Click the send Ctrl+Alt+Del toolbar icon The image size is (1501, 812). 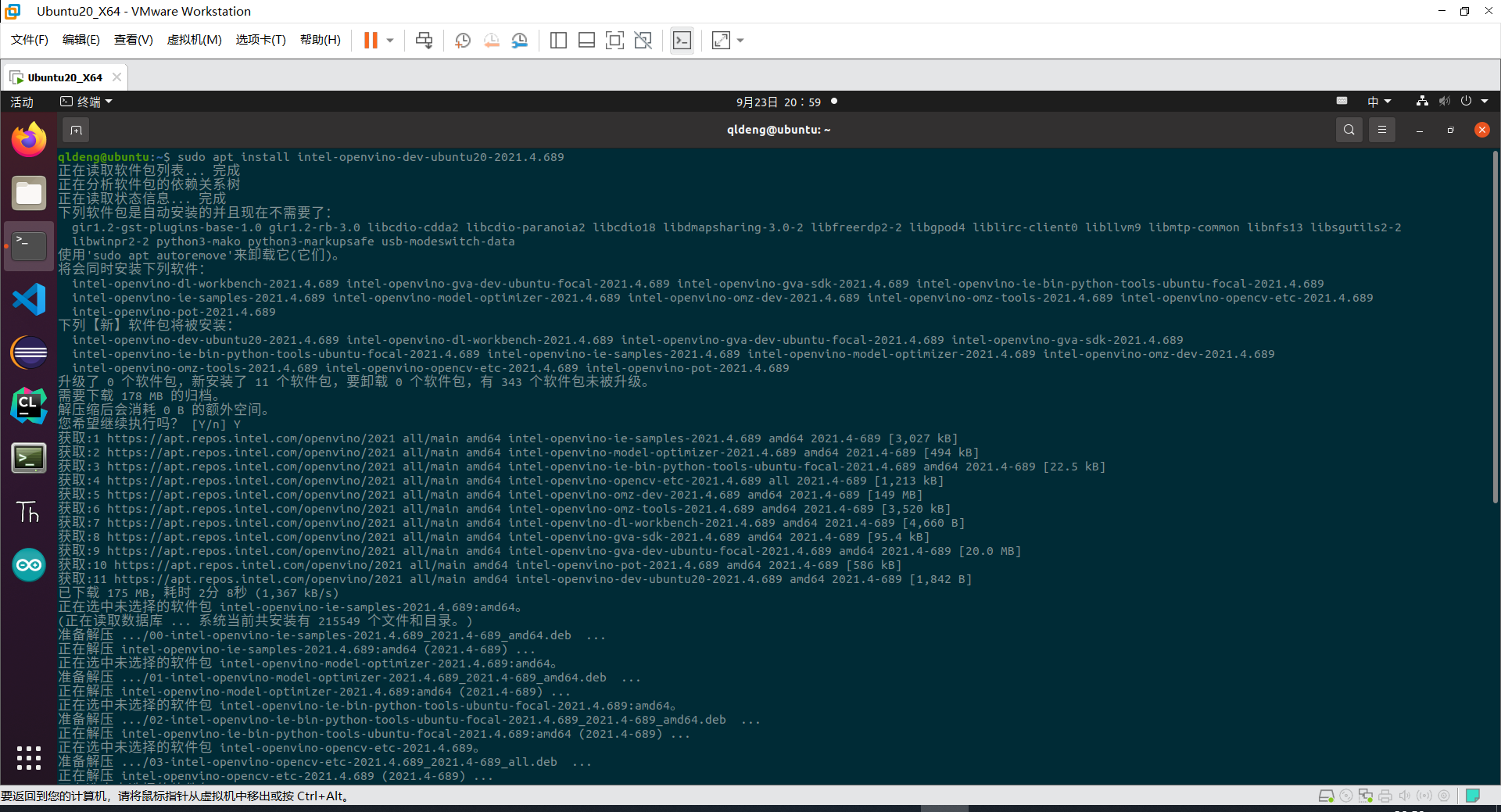point(424,41)
